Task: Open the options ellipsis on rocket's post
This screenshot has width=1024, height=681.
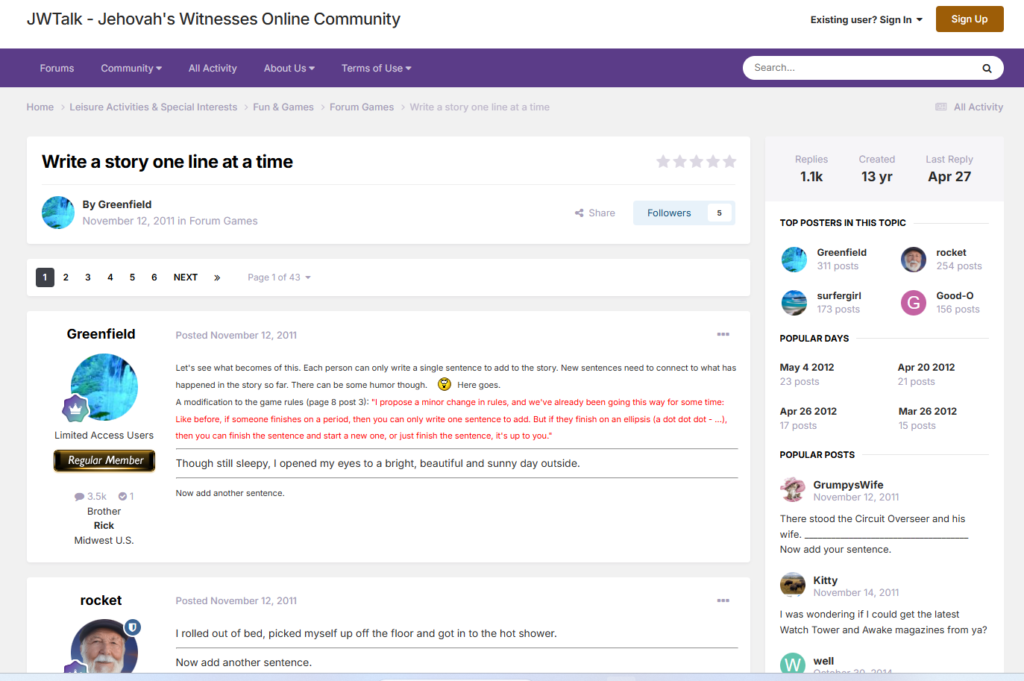Action: pos(723,600)
